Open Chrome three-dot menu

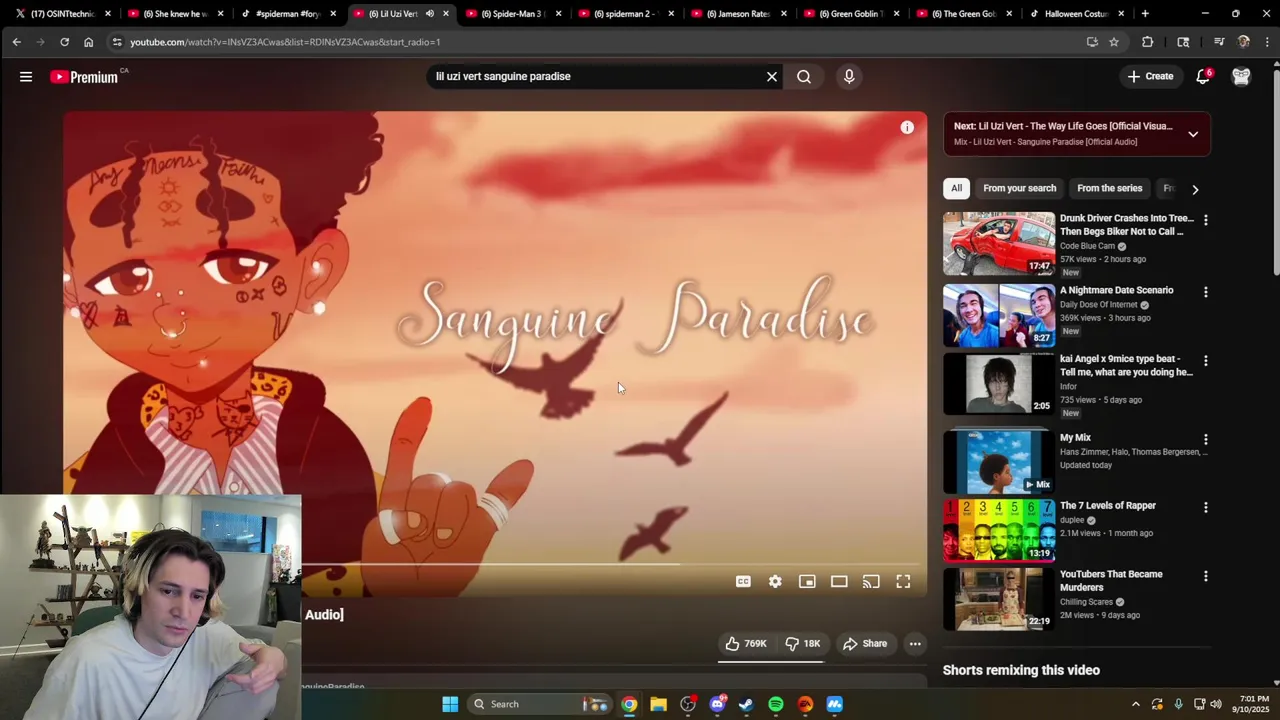tap(1267, 42)
